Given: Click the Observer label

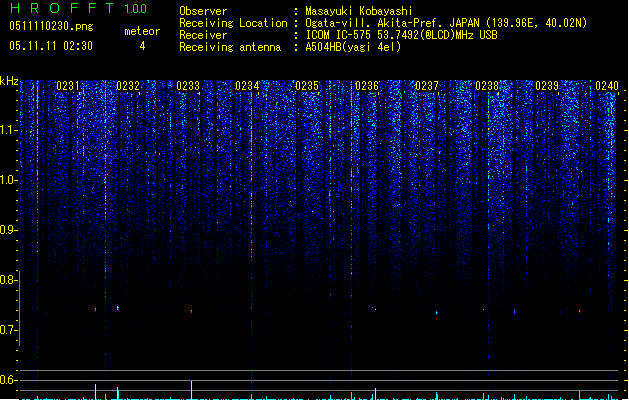Looking at the screenshot, I should pos(203,11).
